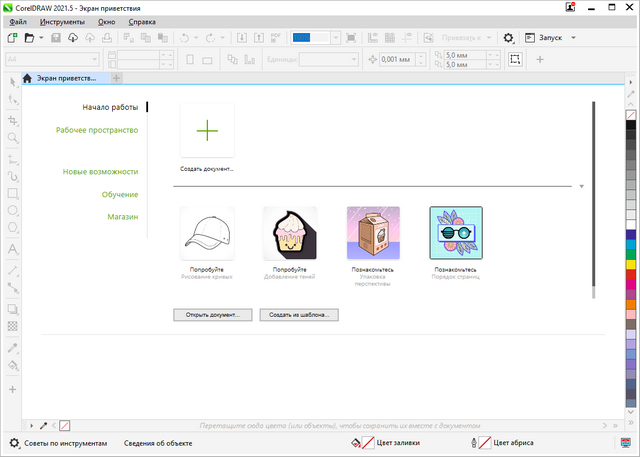Add a new tab with plus button
This screenshot has height=457, width=640.
117,78
